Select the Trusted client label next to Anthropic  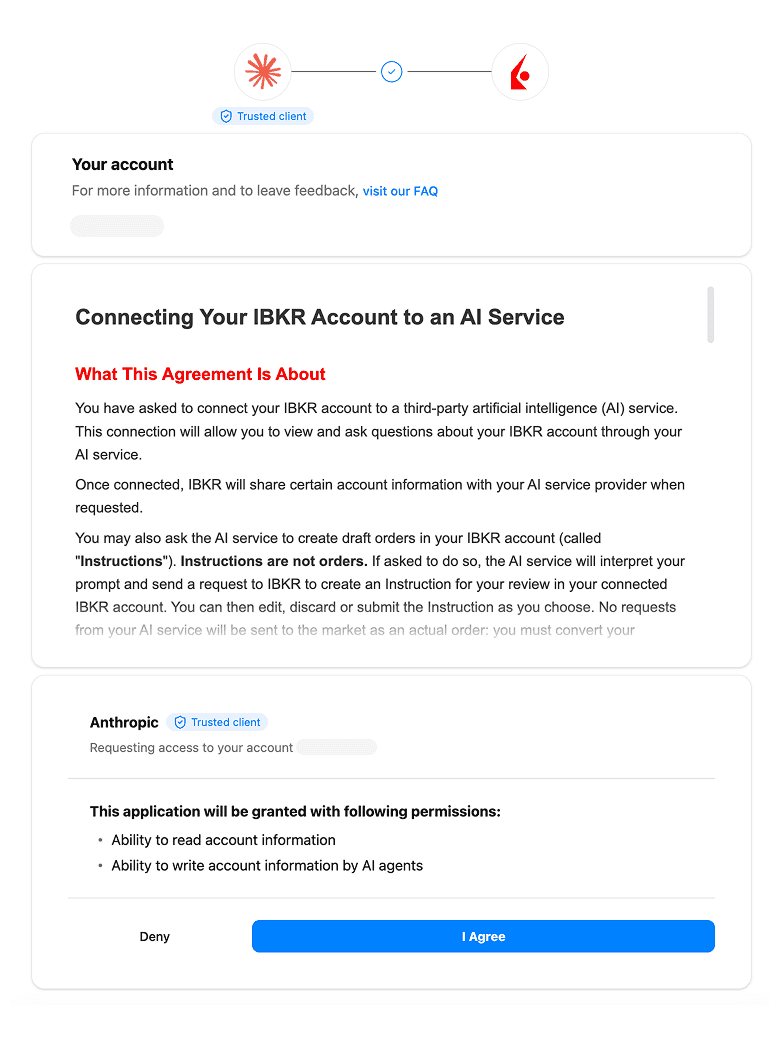226,722
